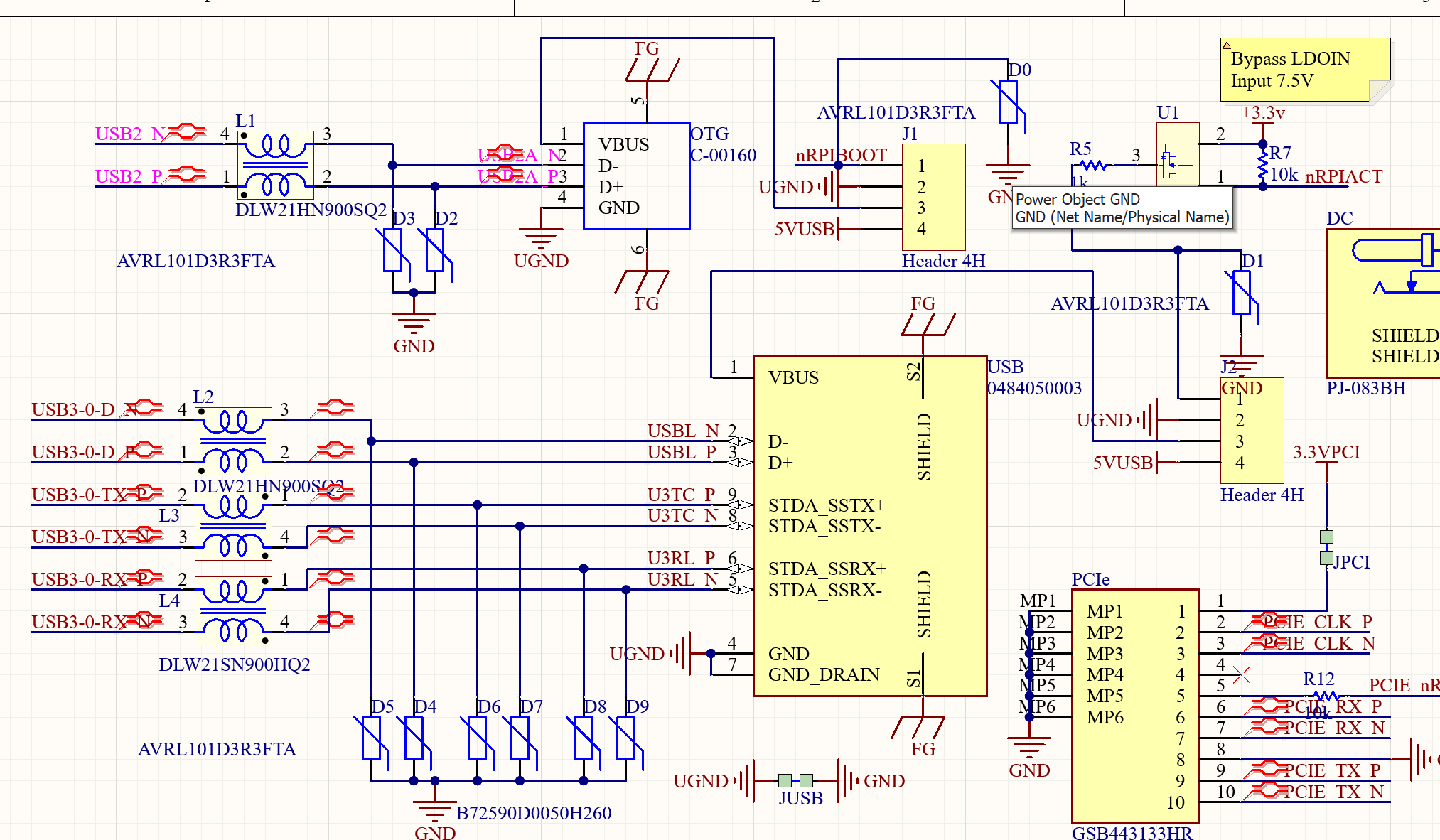Select the red no-connect X on PCIe pin 4
The image size is (1440, 840).
(x=1242, y=674)
